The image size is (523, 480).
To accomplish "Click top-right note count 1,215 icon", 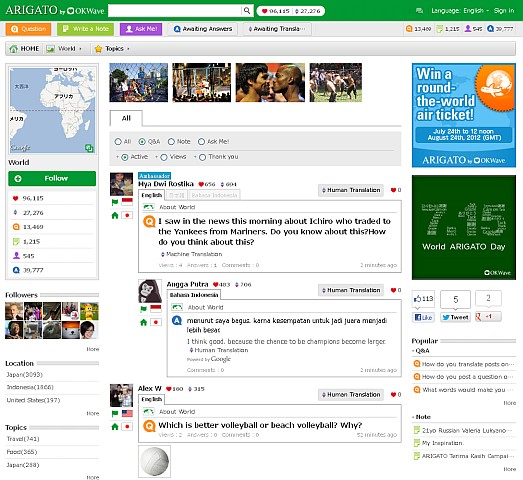I will [440, 29].
